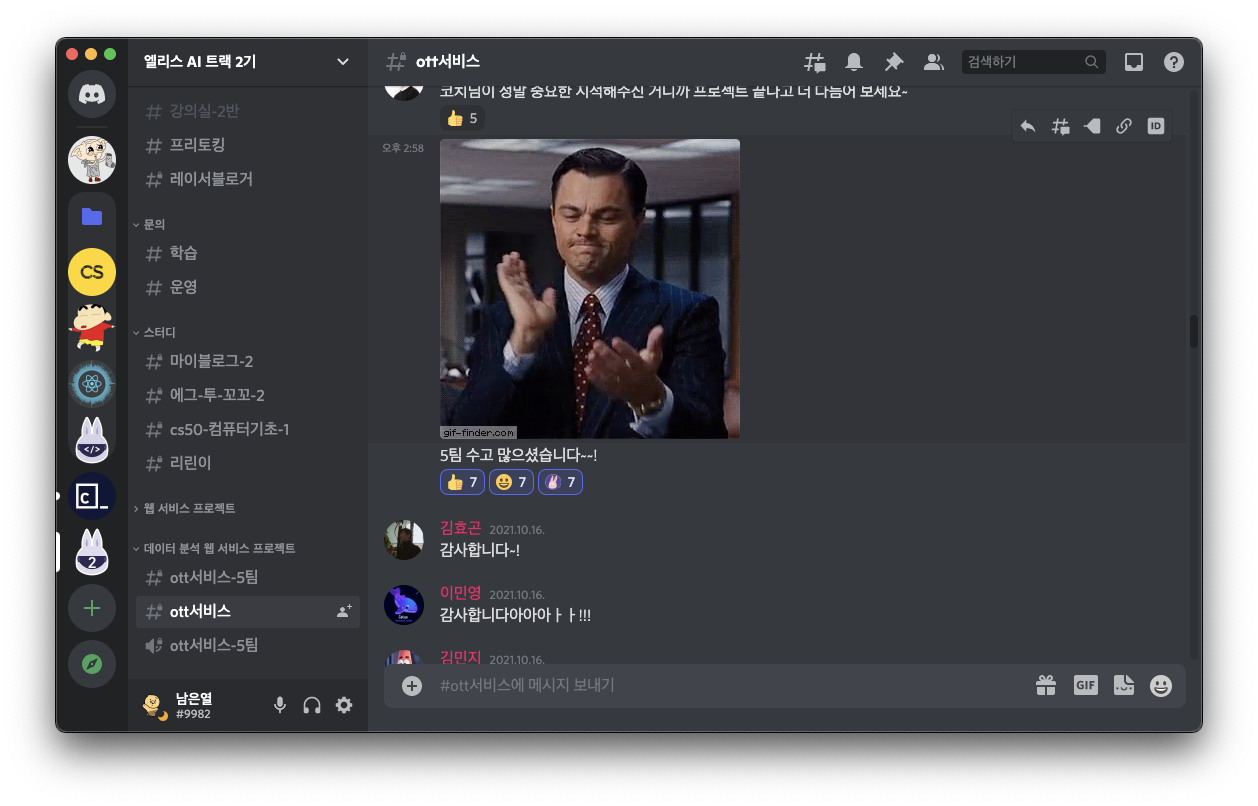Open the 에그-투-꼬꼬-2 channel
This screenshot has width=1258, height=806.
click(x=247, y=395)
